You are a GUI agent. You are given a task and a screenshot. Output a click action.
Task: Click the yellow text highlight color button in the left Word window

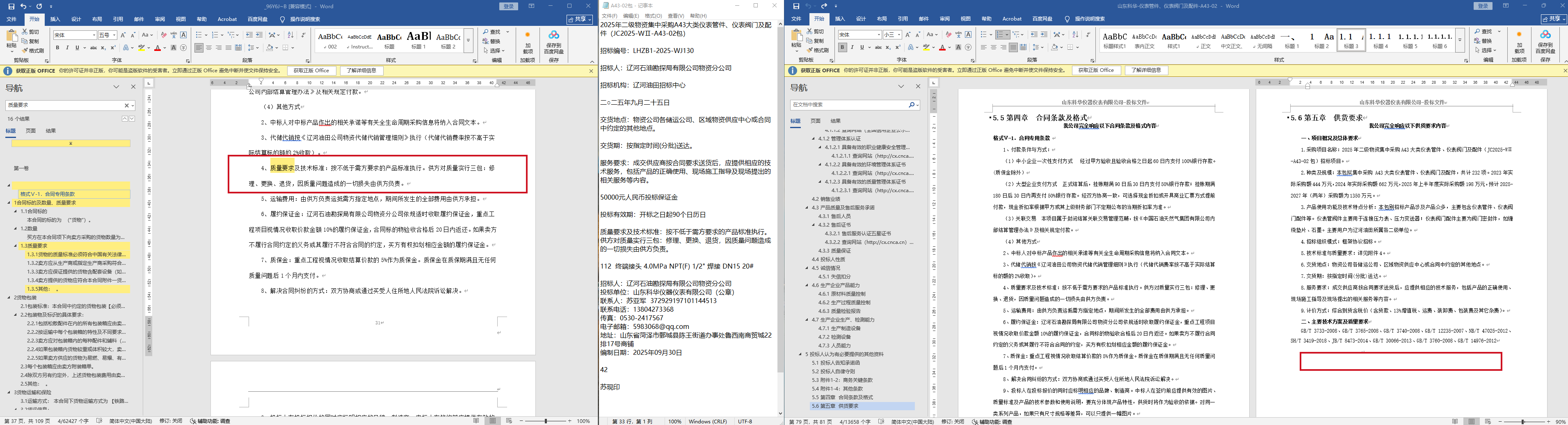(x=142, y=48)
